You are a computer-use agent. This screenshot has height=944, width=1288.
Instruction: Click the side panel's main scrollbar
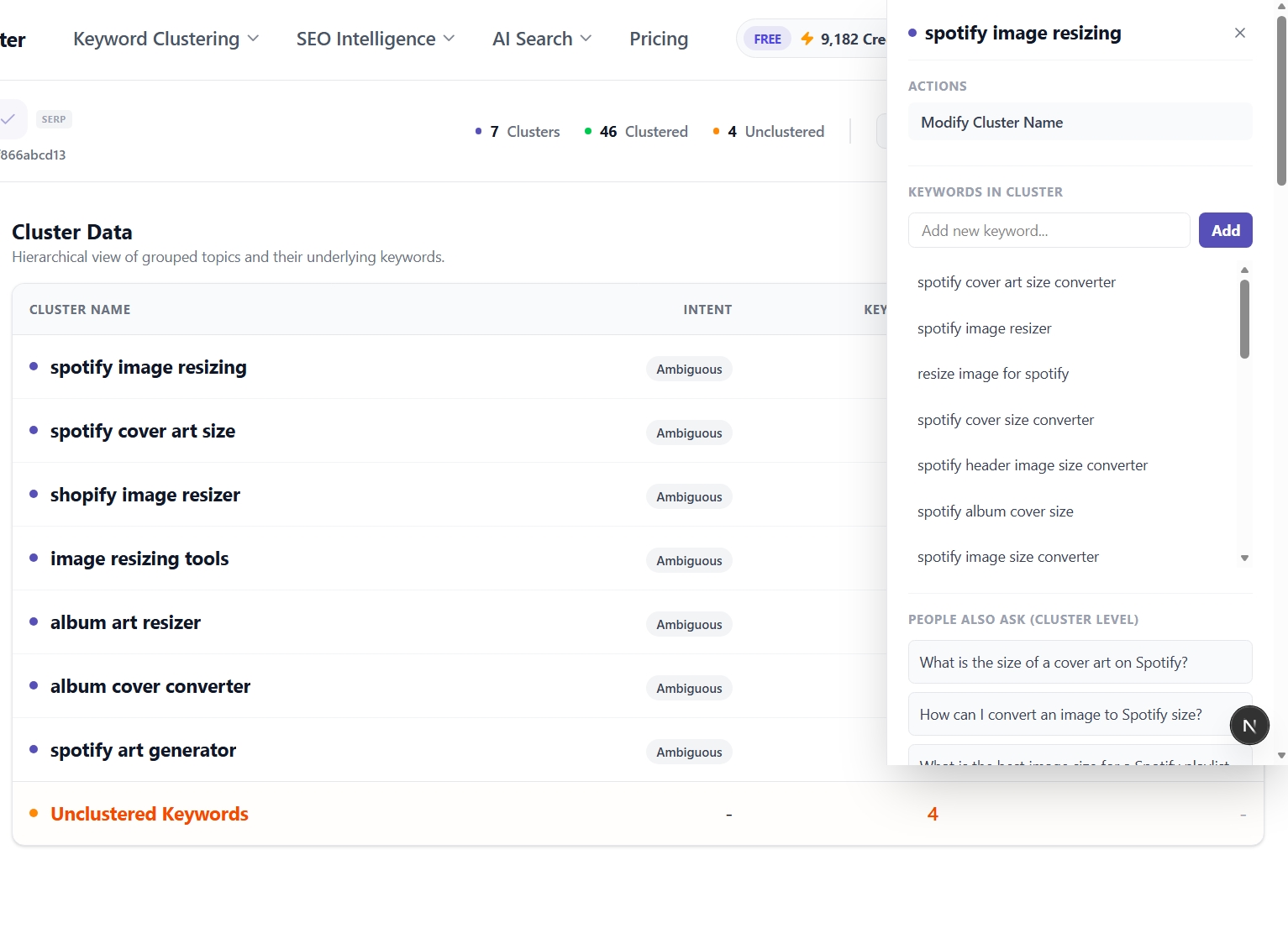point(1281,101)
